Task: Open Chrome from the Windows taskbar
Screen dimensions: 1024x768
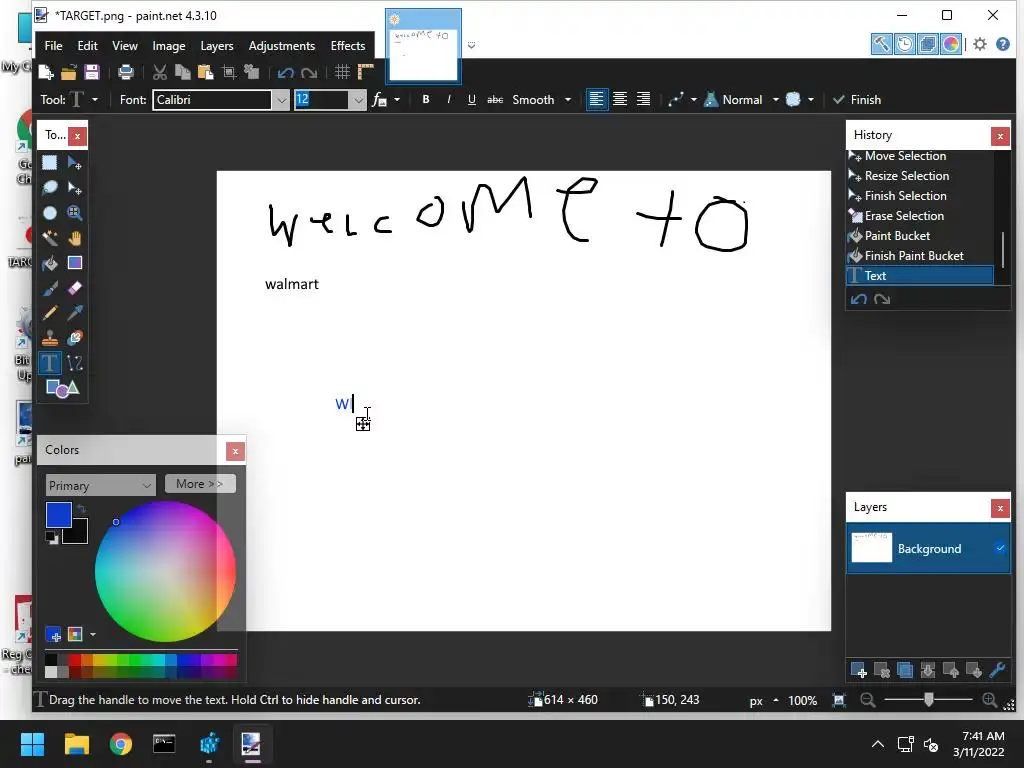Action: (x=121, y=744)
